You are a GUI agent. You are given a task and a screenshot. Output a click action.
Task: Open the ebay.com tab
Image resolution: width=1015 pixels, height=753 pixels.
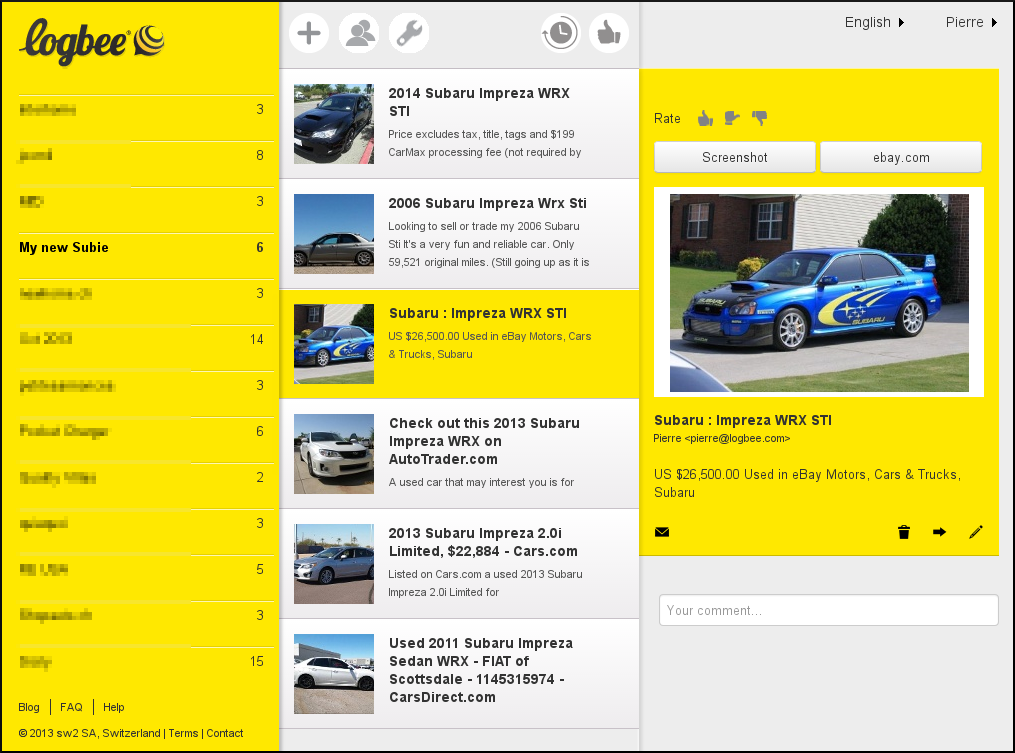click(899, 157)
